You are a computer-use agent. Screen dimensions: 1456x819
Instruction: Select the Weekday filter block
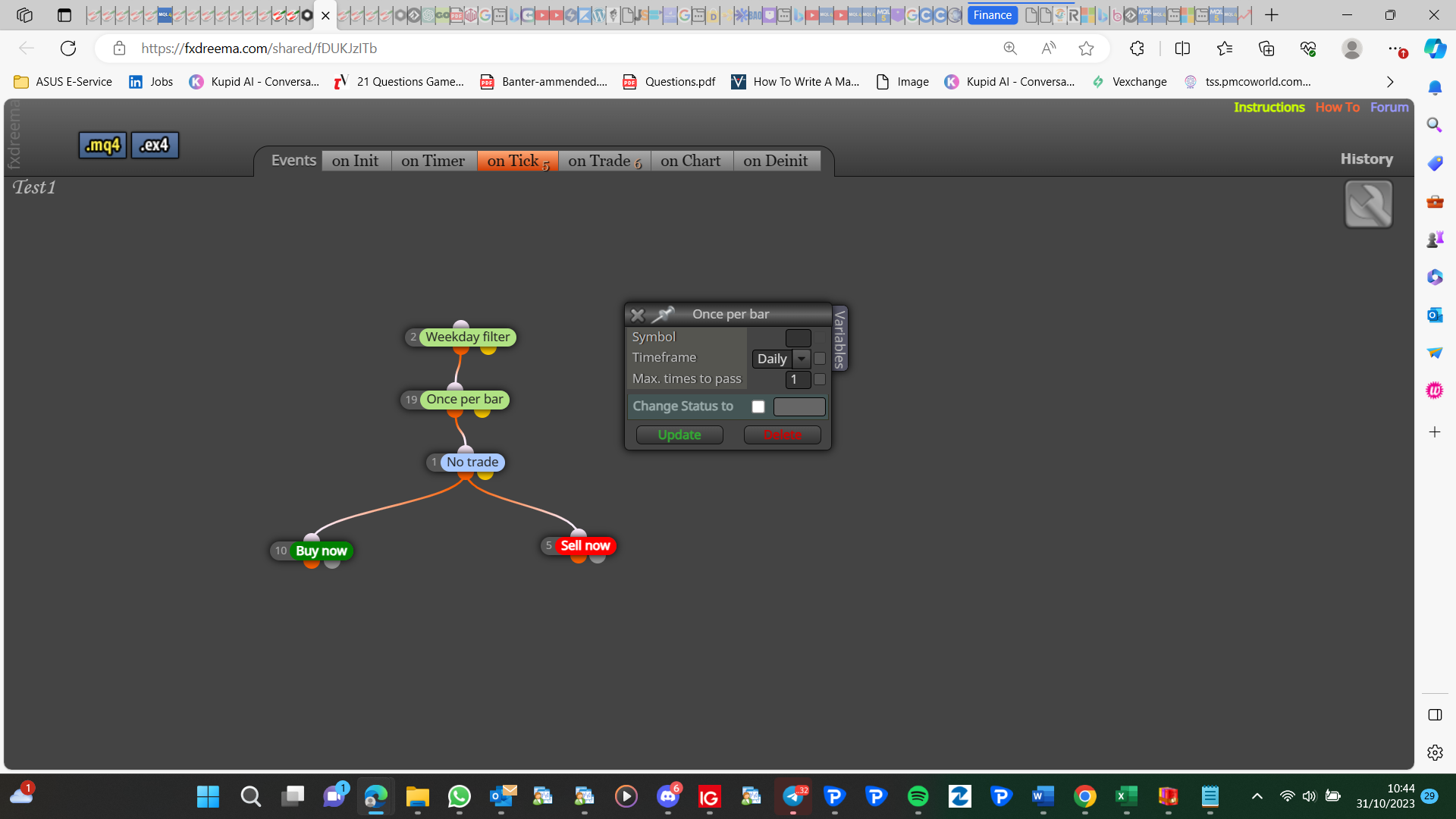tap(467, 337)
